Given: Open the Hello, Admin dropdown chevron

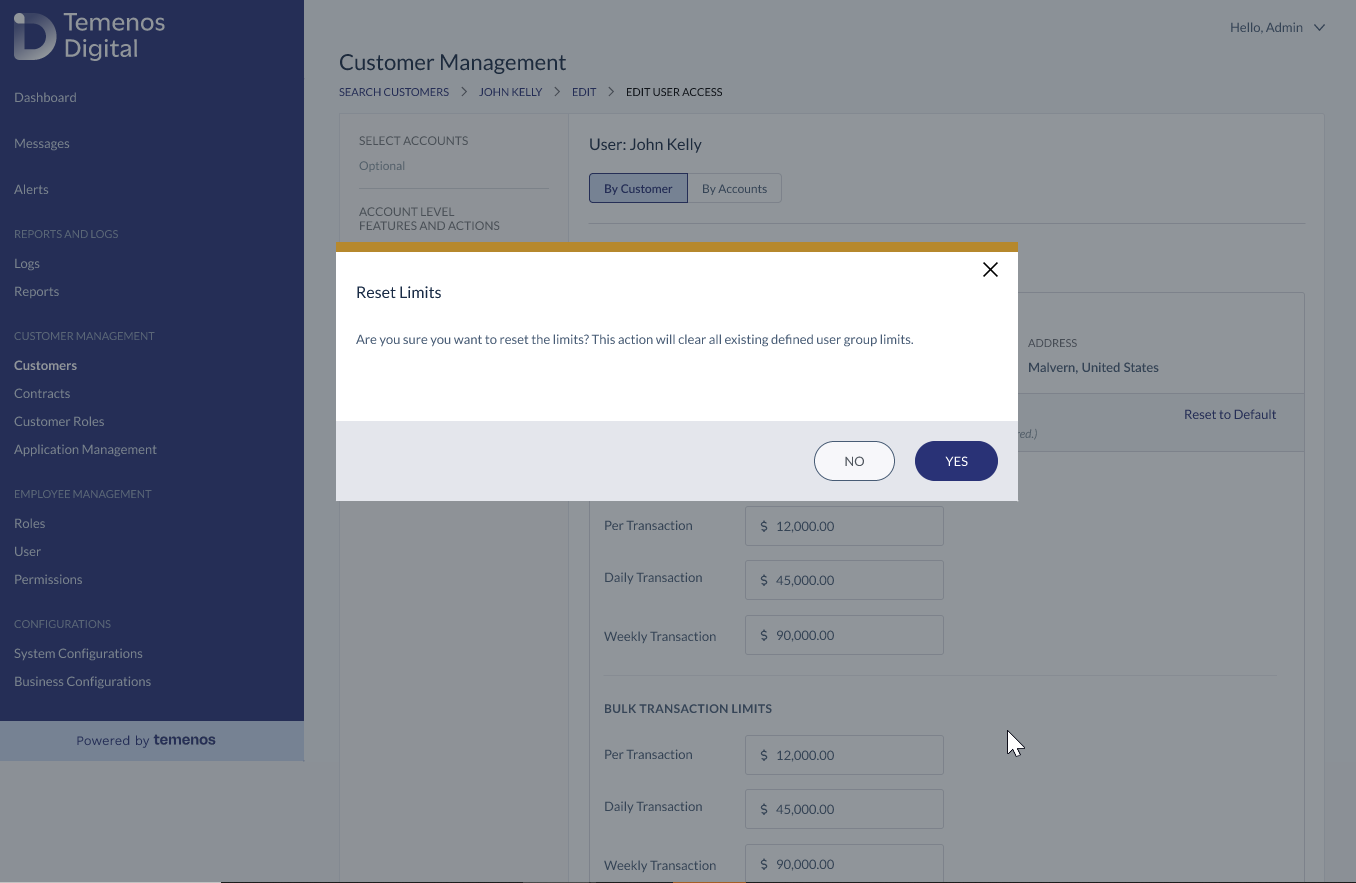Looking at the screenshot, I should (1319, 28).
